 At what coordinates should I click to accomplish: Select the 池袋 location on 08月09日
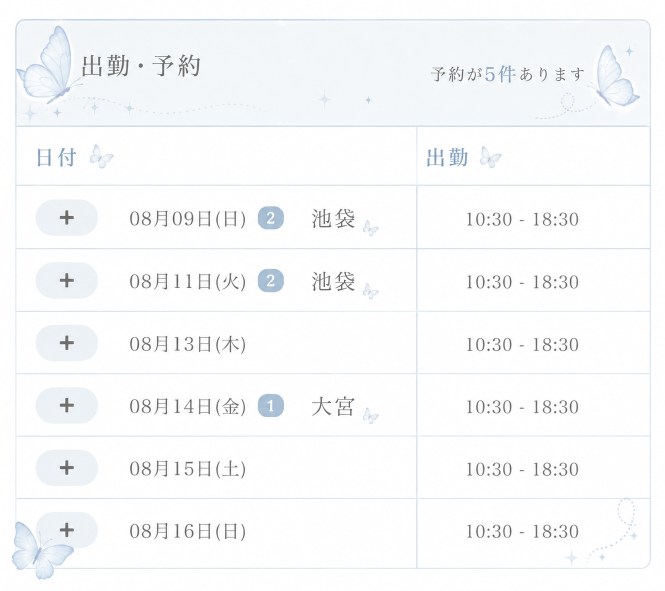tap(333, 219)
